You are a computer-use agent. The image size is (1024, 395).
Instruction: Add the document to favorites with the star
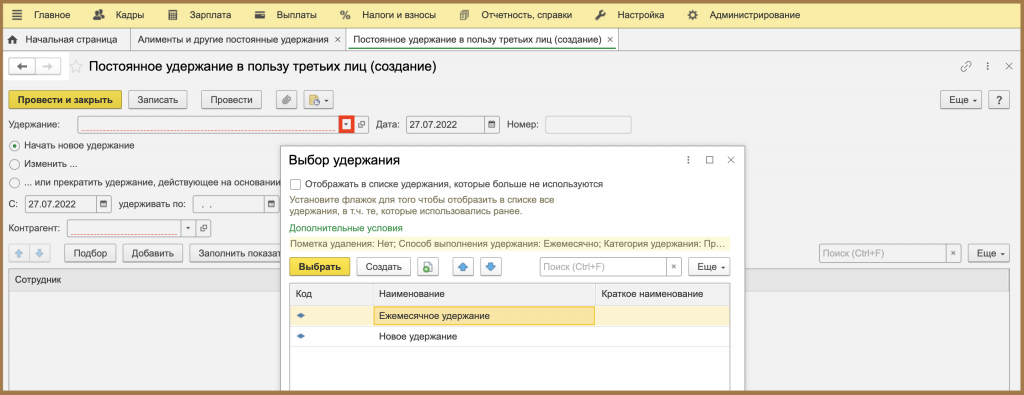tap(76, 67)
